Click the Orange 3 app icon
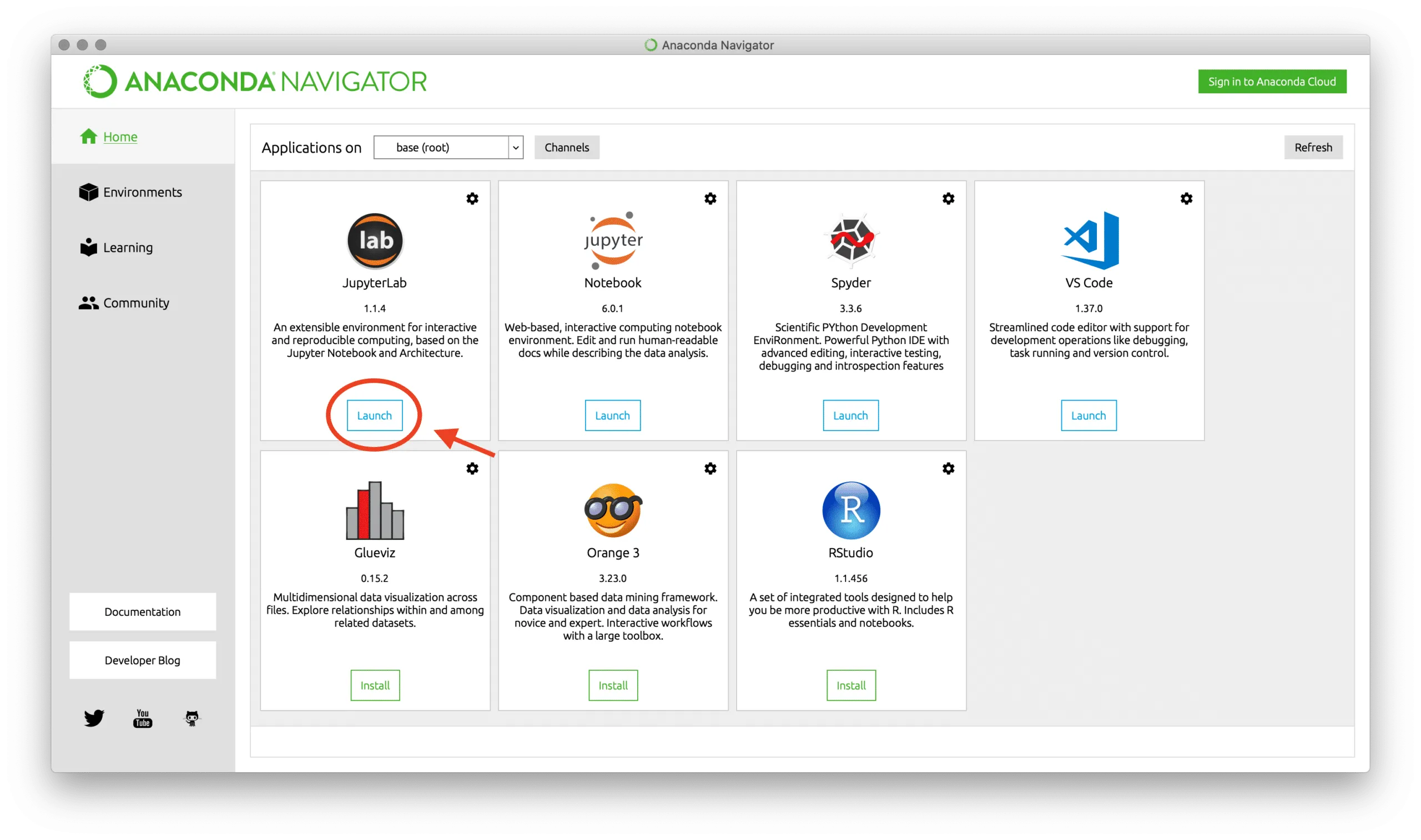 tap(613, 510)
